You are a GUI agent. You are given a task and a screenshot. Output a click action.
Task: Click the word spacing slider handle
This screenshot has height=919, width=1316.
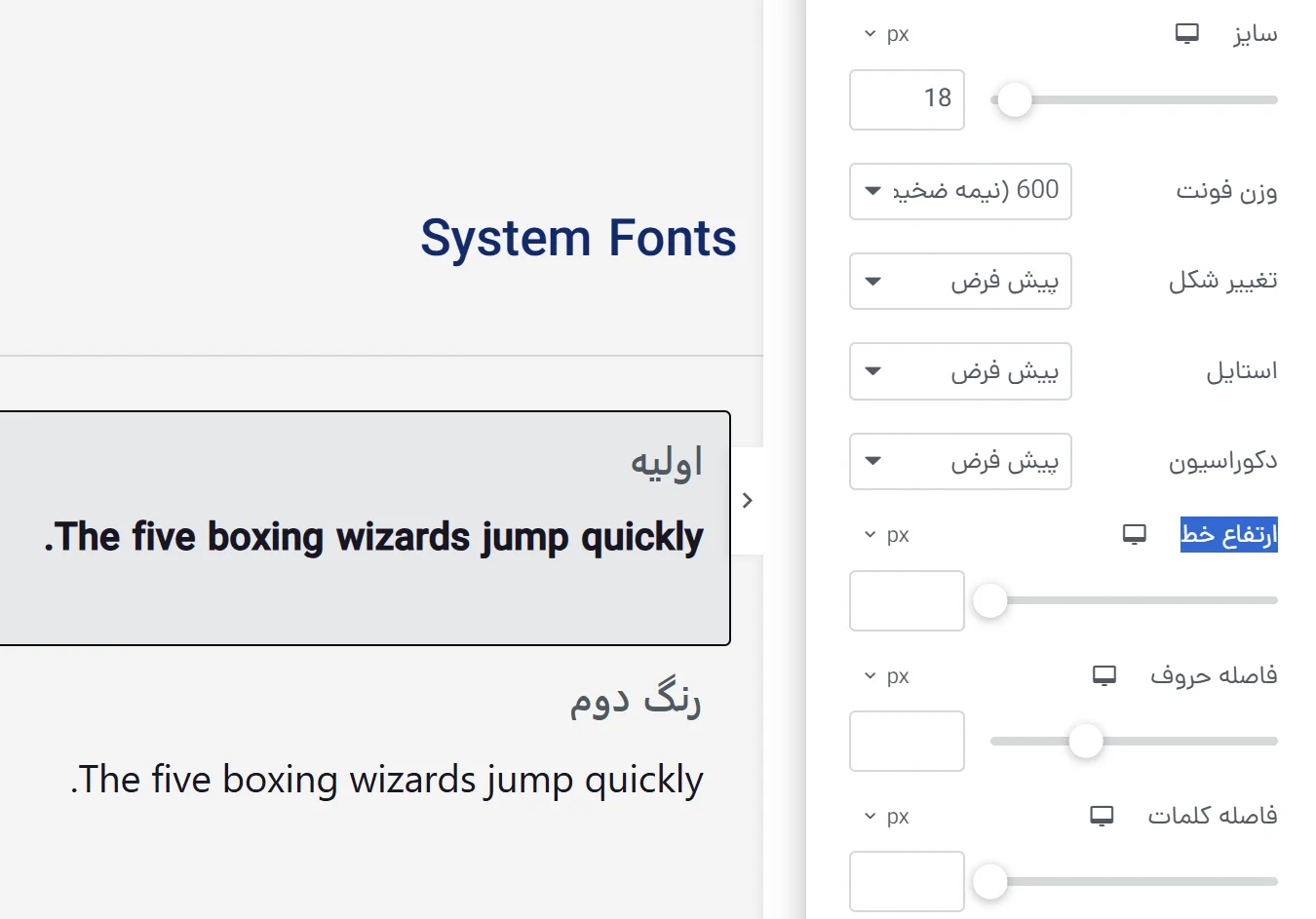[x=989, y=881]
